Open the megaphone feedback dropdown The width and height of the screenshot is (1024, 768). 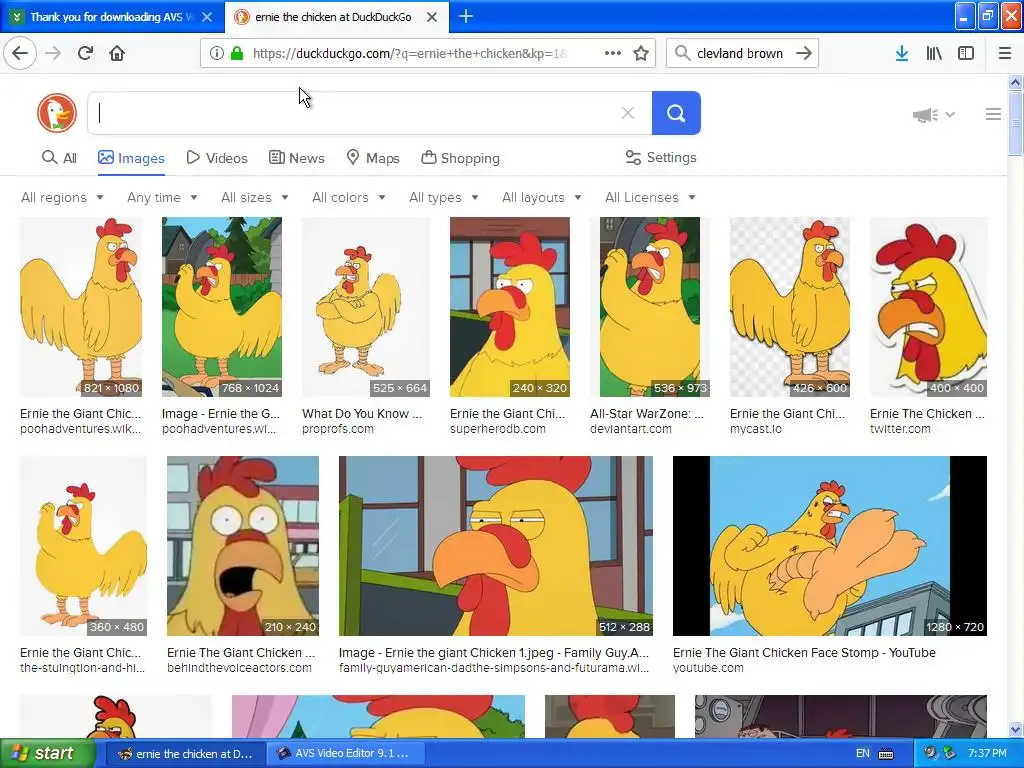point(934,115)
